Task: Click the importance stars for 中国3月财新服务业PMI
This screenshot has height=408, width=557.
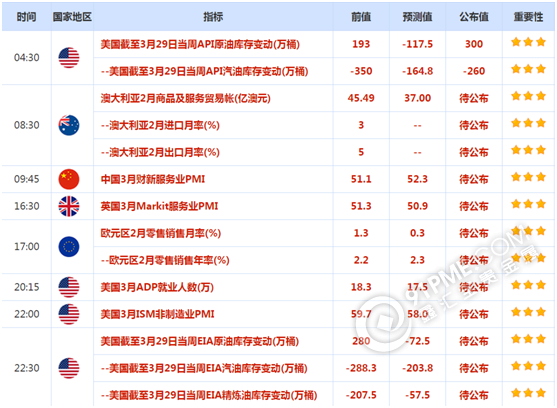Action: tap(528, 177)
